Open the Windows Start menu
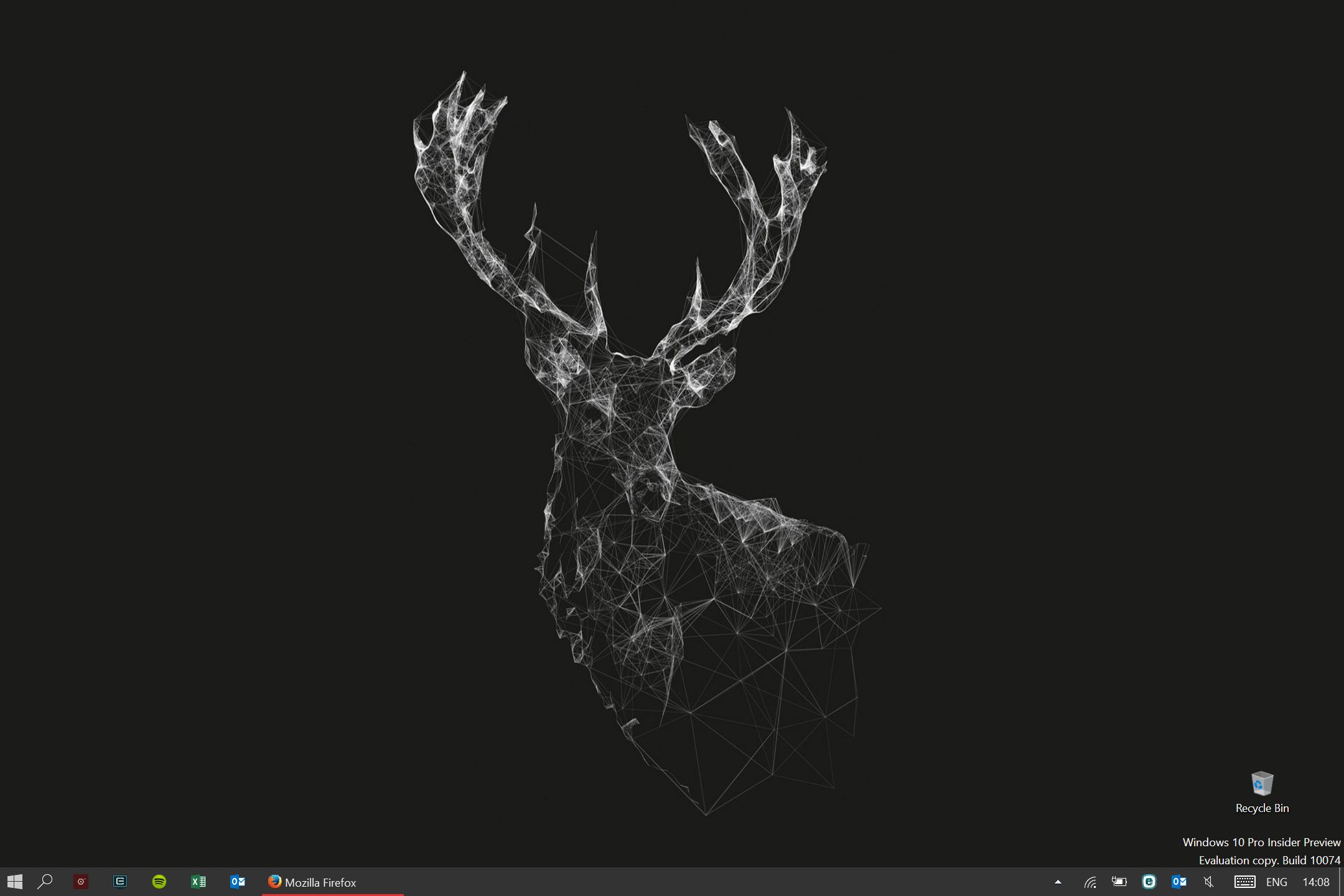 click(15, 882)
